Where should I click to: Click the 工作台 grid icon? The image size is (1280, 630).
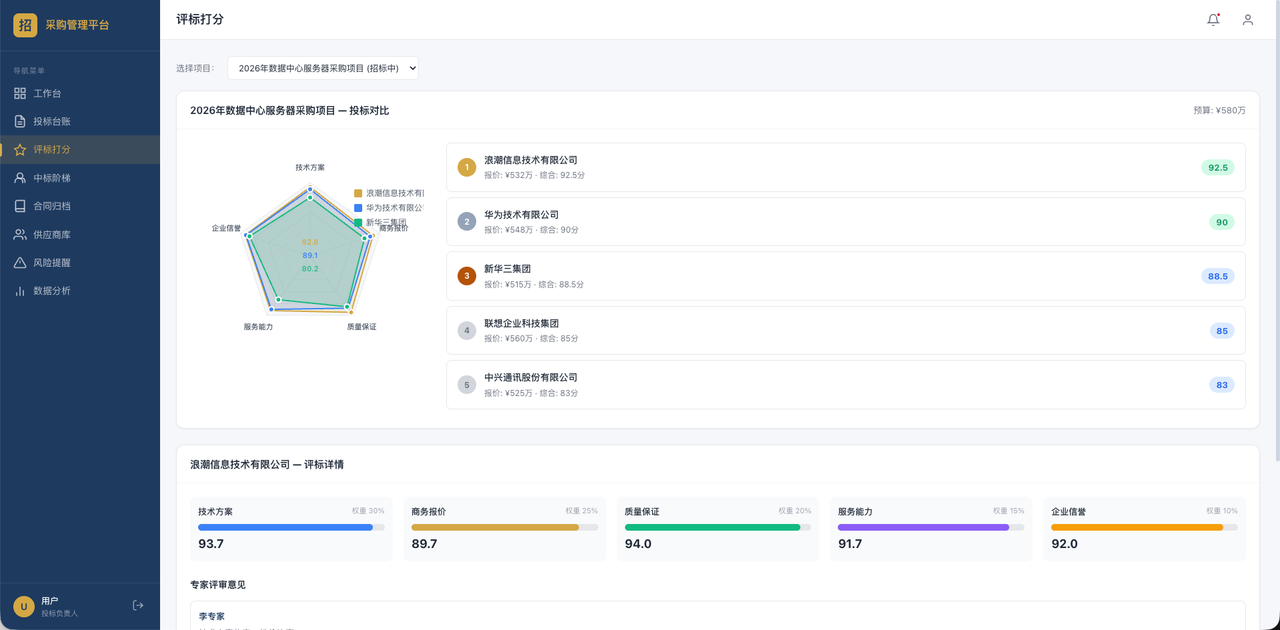tap(20, 93)
